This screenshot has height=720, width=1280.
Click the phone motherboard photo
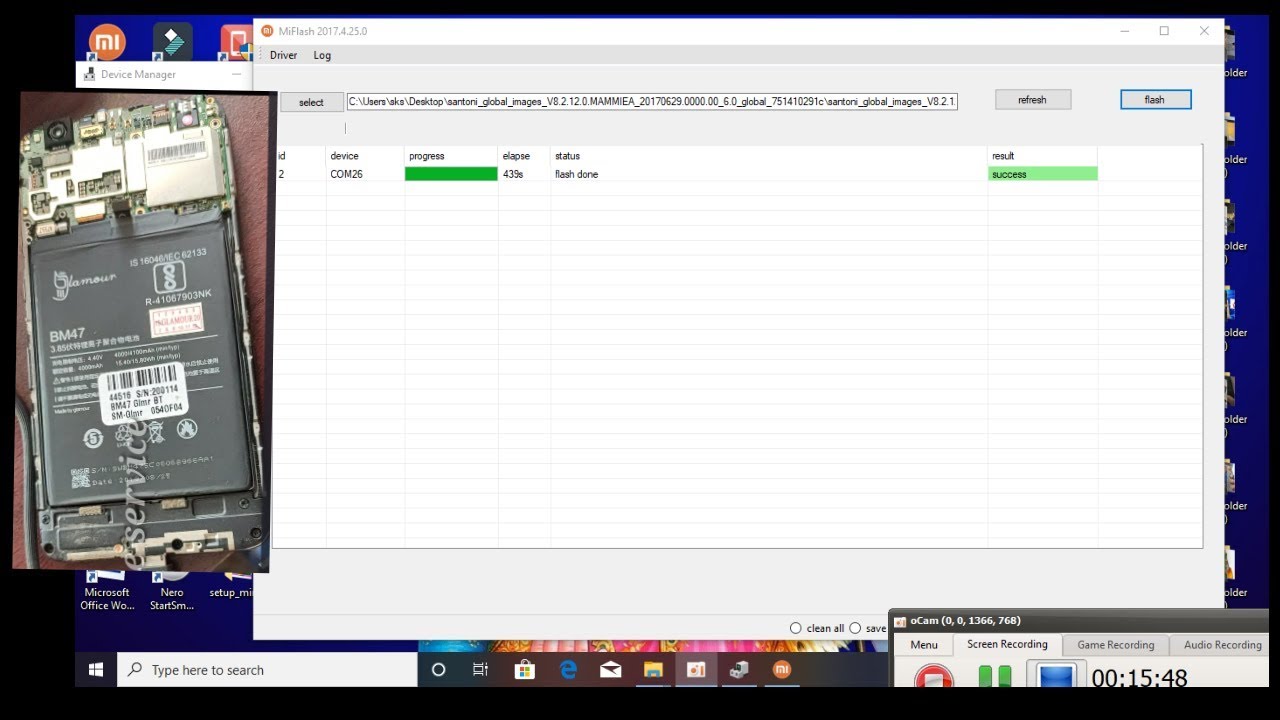[x=144, y=330]
